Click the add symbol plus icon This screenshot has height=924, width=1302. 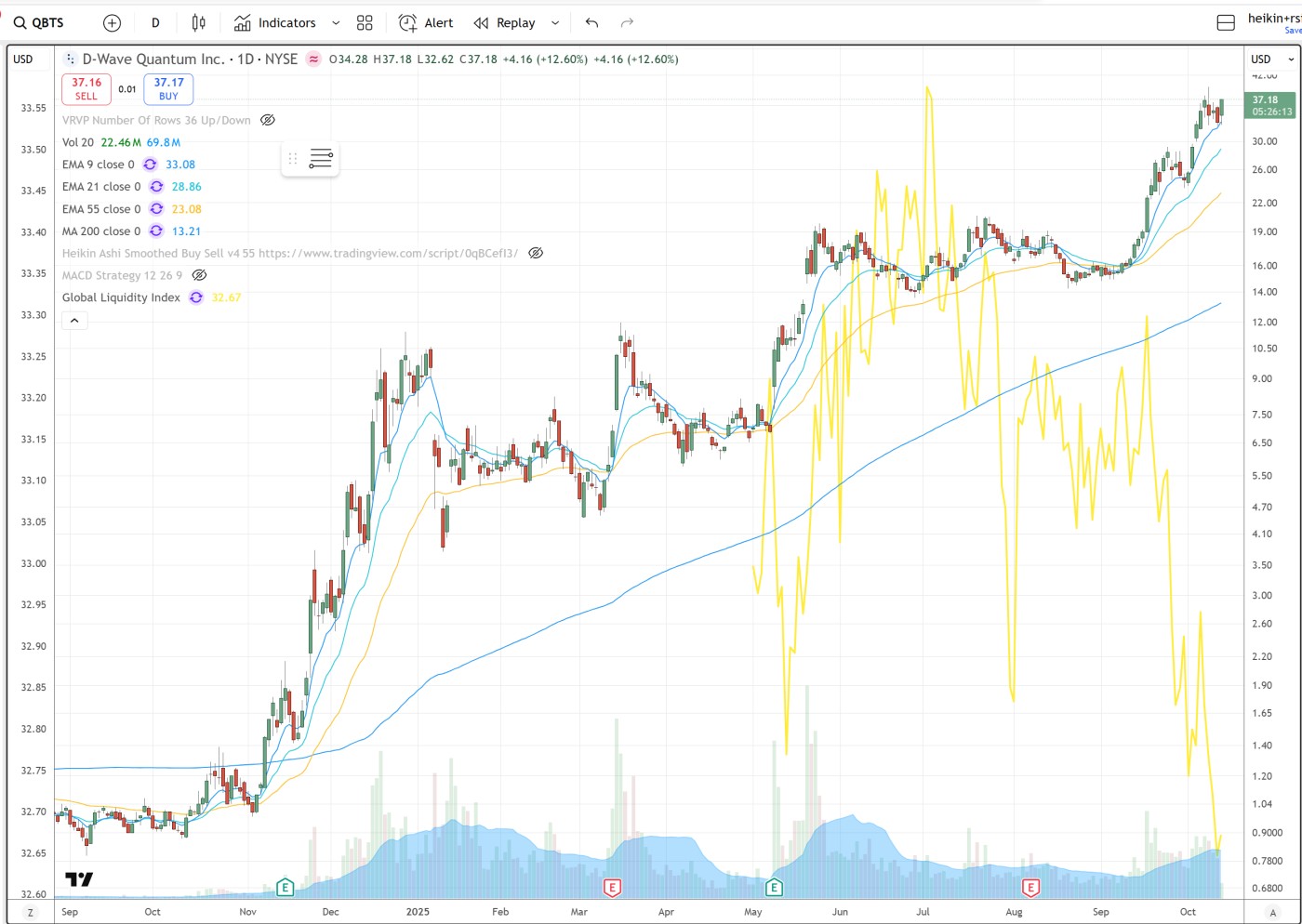point(112,23)
